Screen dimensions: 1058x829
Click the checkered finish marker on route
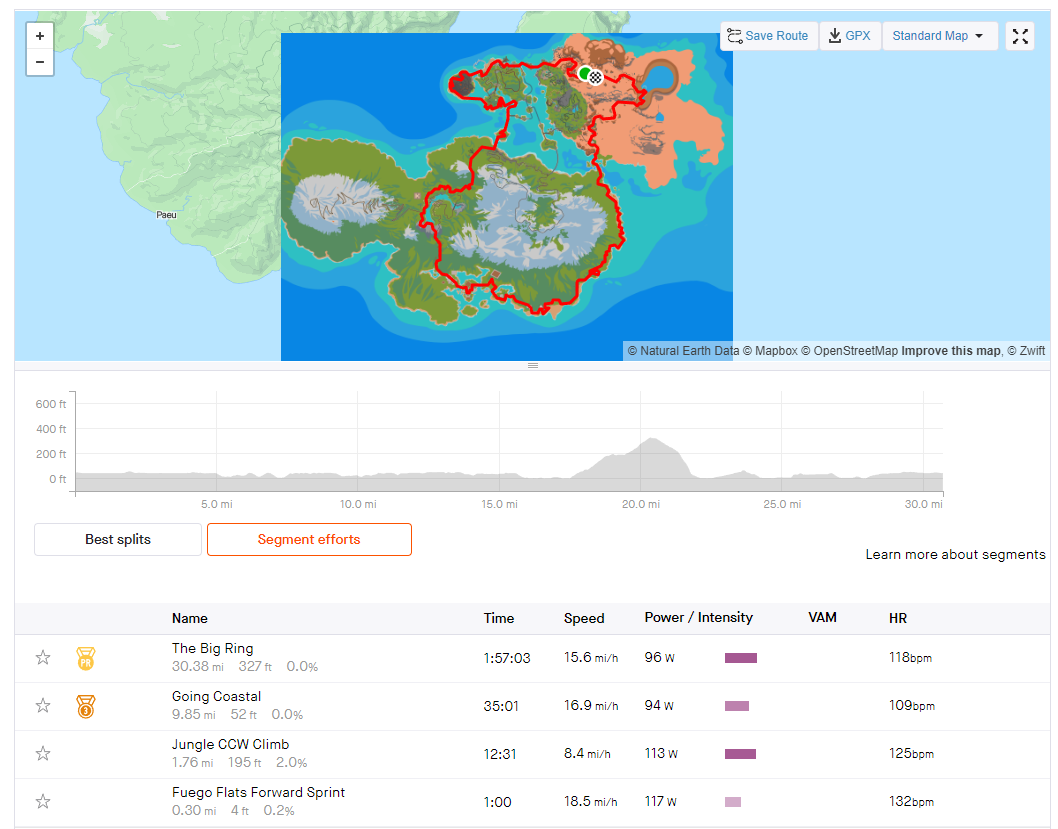point(595,77)
